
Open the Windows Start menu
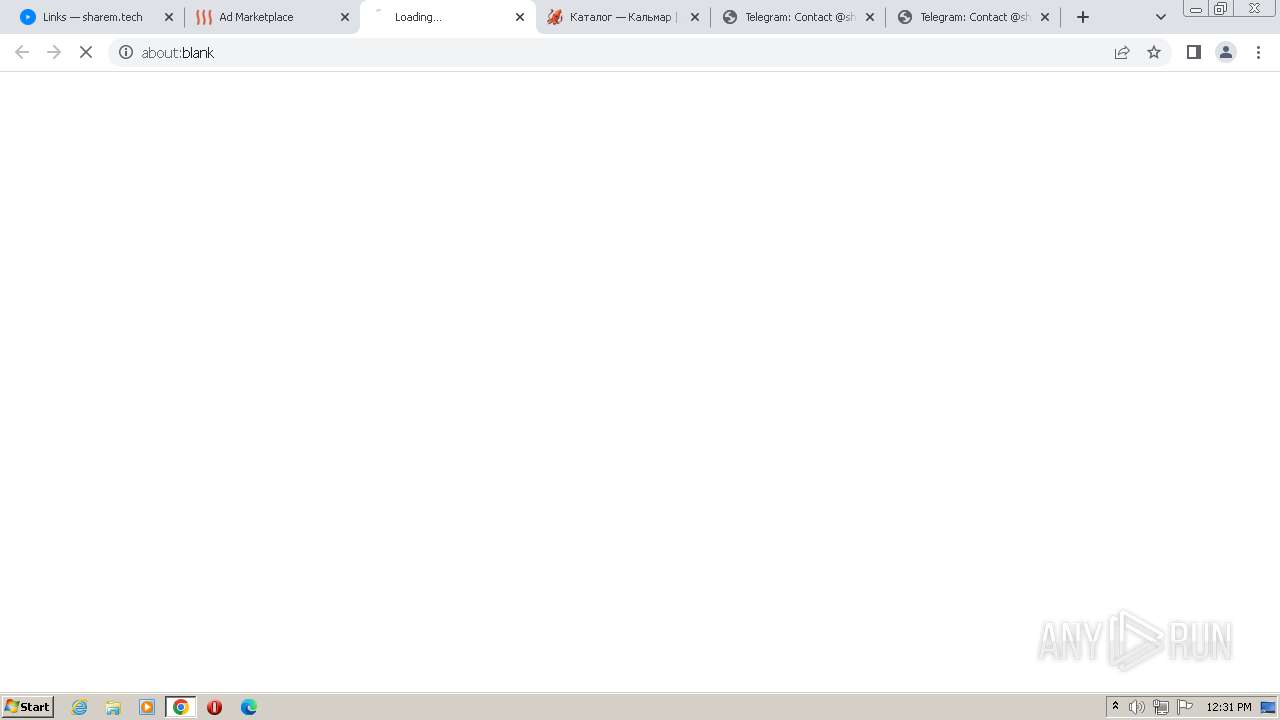pyautogui.click(x=28, y=707)
